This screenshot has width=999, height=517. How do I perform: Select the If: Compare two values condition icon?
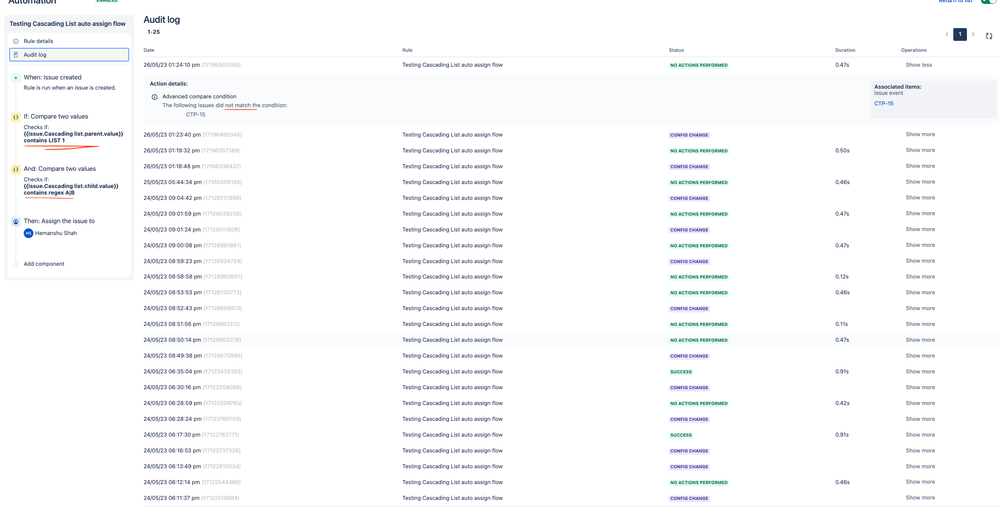pos(16,117)
